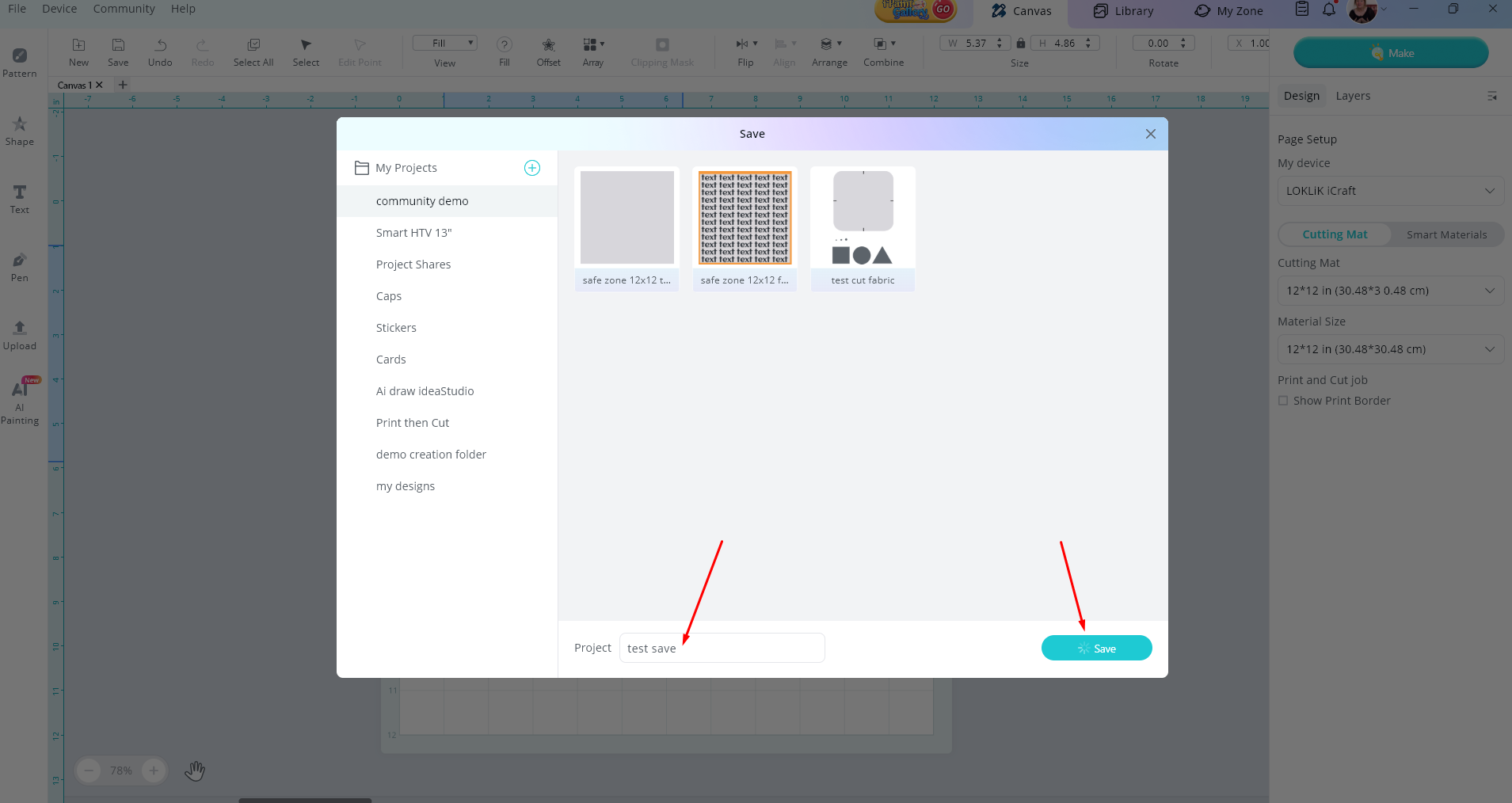Open the Cutting Mat size dropdown
The image size is (1512, 803).
pyautogui.click(x=1390, y=291)
